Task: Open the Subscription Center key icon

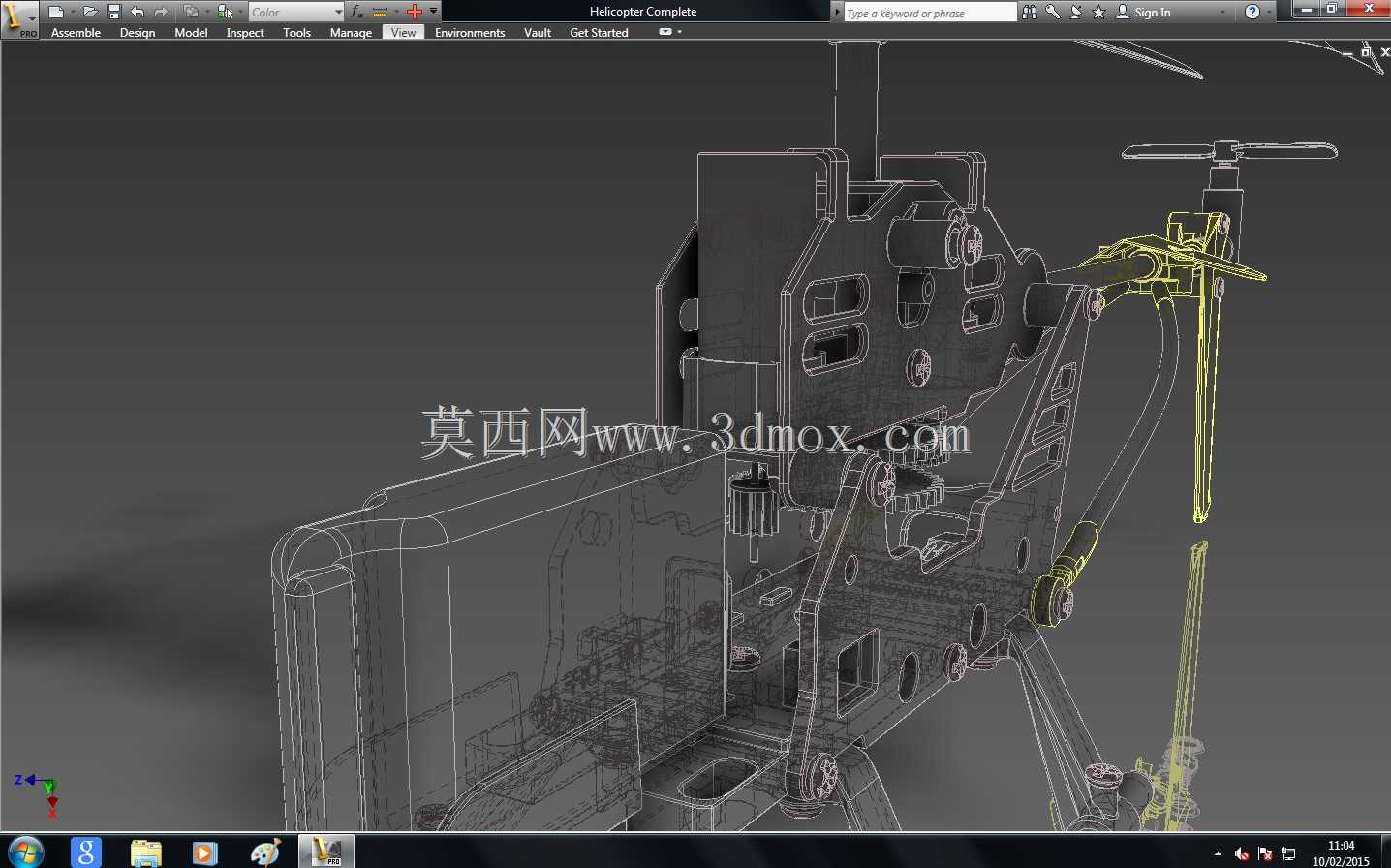Action: [1053, 12]
